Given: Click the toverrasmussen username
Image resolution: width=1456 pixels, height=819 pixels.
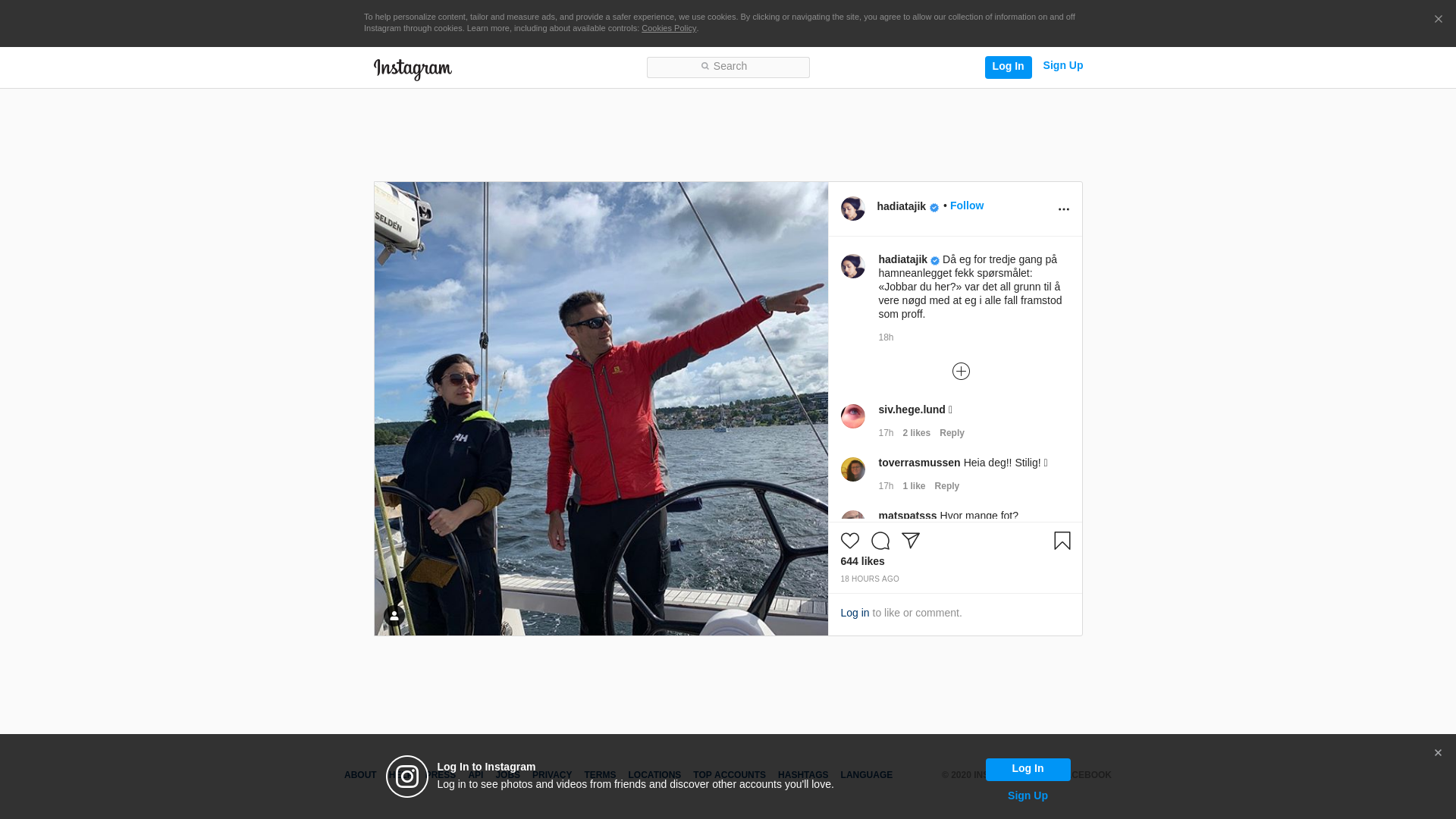Looking at the screenshot, I should [919, 463].
